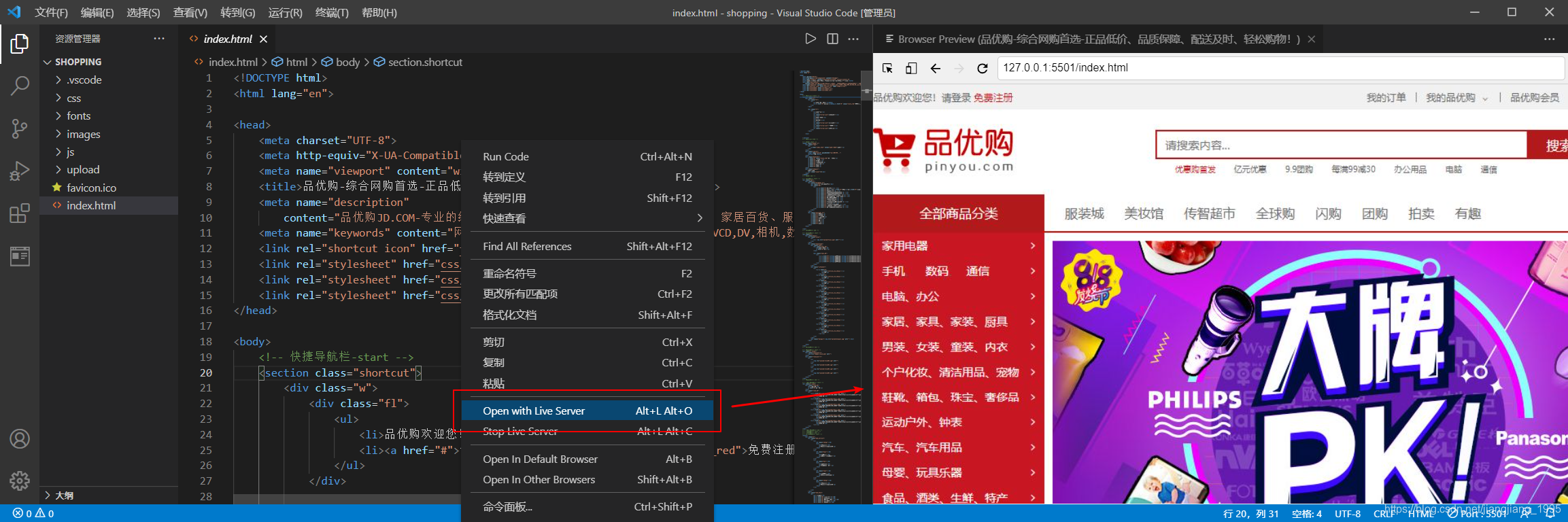
Task: Toggle device emulation icon in Browser Preview
Action: tap(911, 68)
